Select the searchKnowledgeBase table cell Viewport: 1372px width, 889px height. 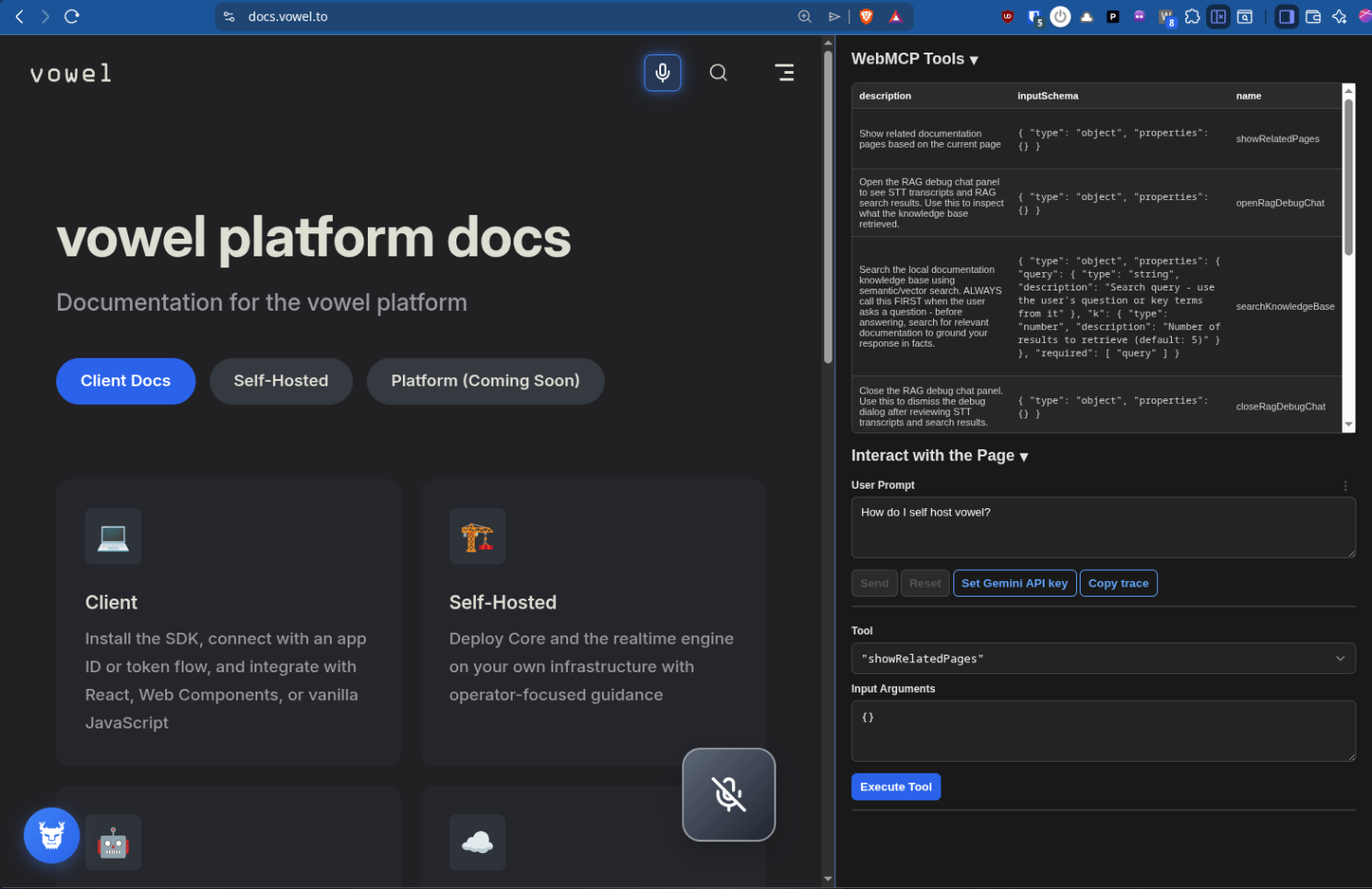pyautogui.click(x=1285, y=306)
